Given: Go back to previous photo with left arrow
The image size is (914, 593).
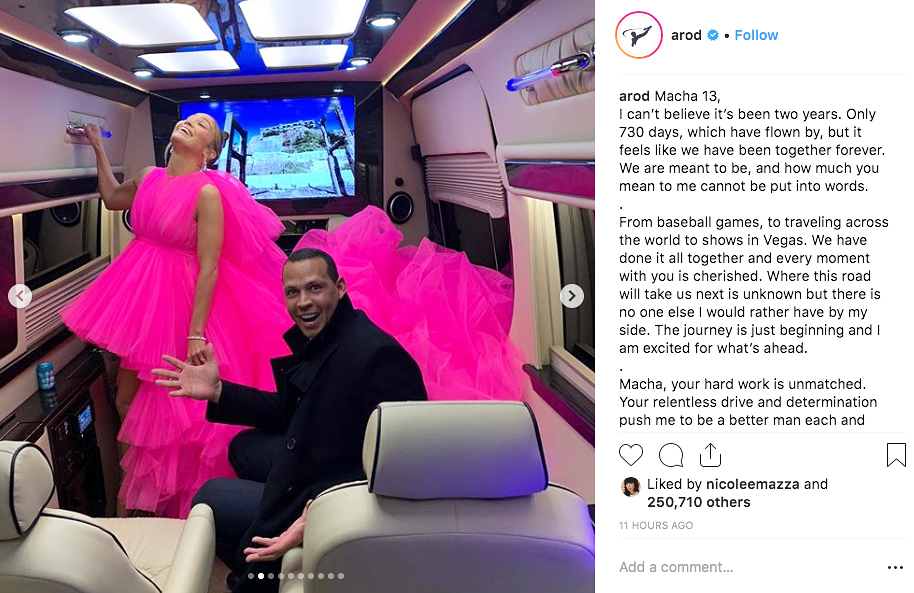Looking at the screenshot, I should point(20,296).
